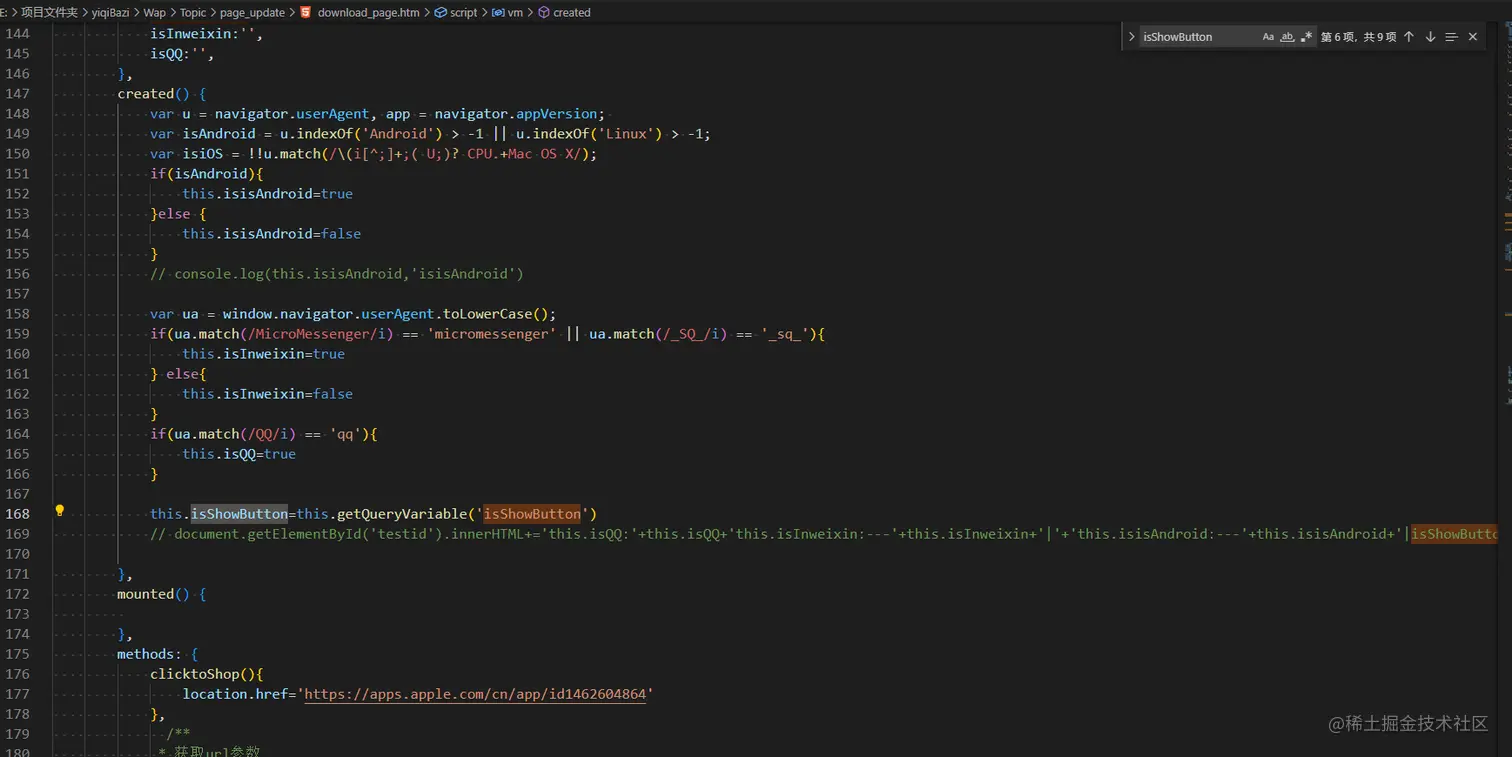Click the script symbol icon in breadcrumbs
Image resolution: width=1512 pixels, height=757 pixels.
click(x=440, y=13)
